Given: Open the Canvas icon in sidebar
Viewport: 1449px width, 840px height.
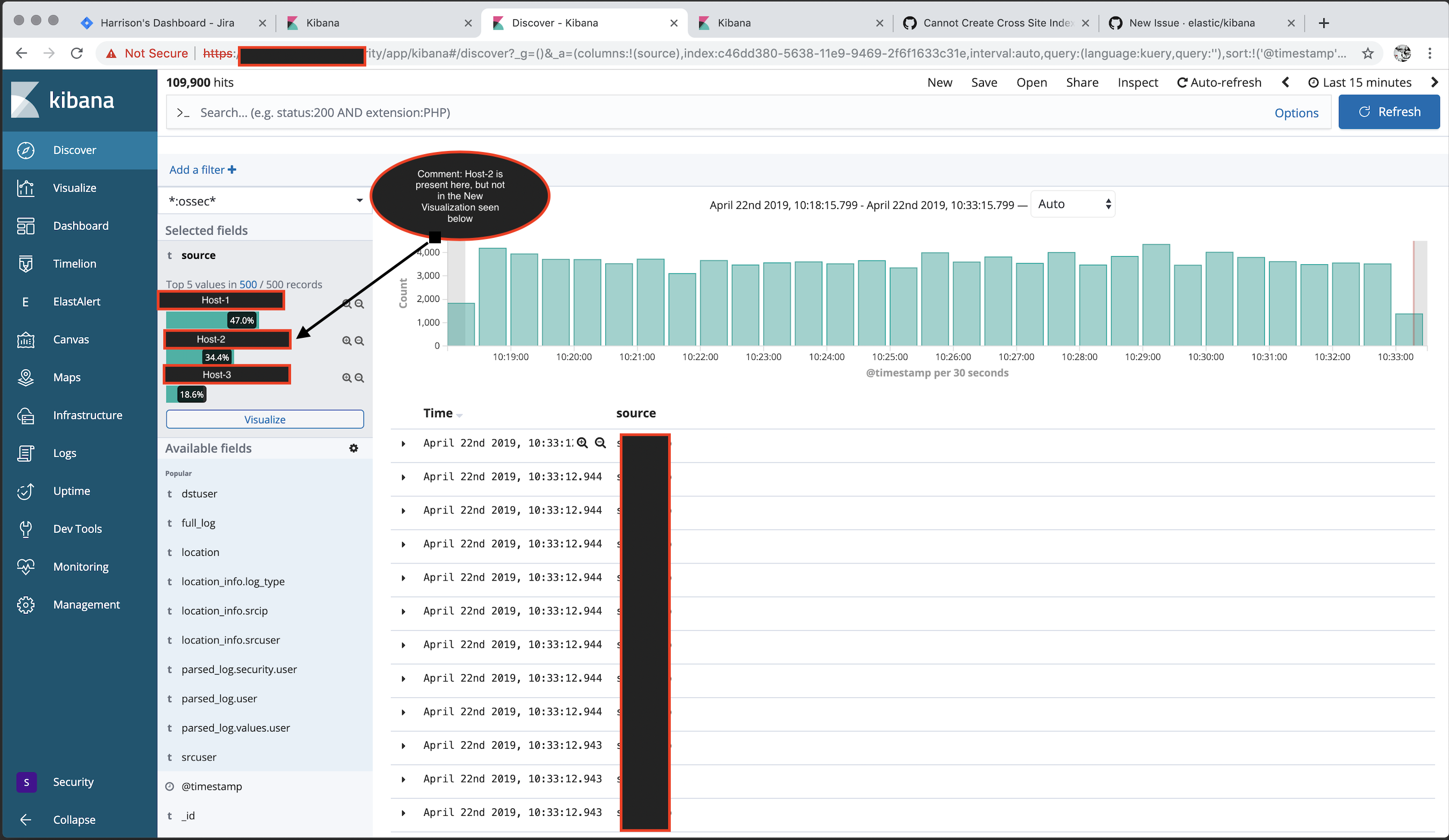Looking at the screenshot, I should [x=25, y=340].
